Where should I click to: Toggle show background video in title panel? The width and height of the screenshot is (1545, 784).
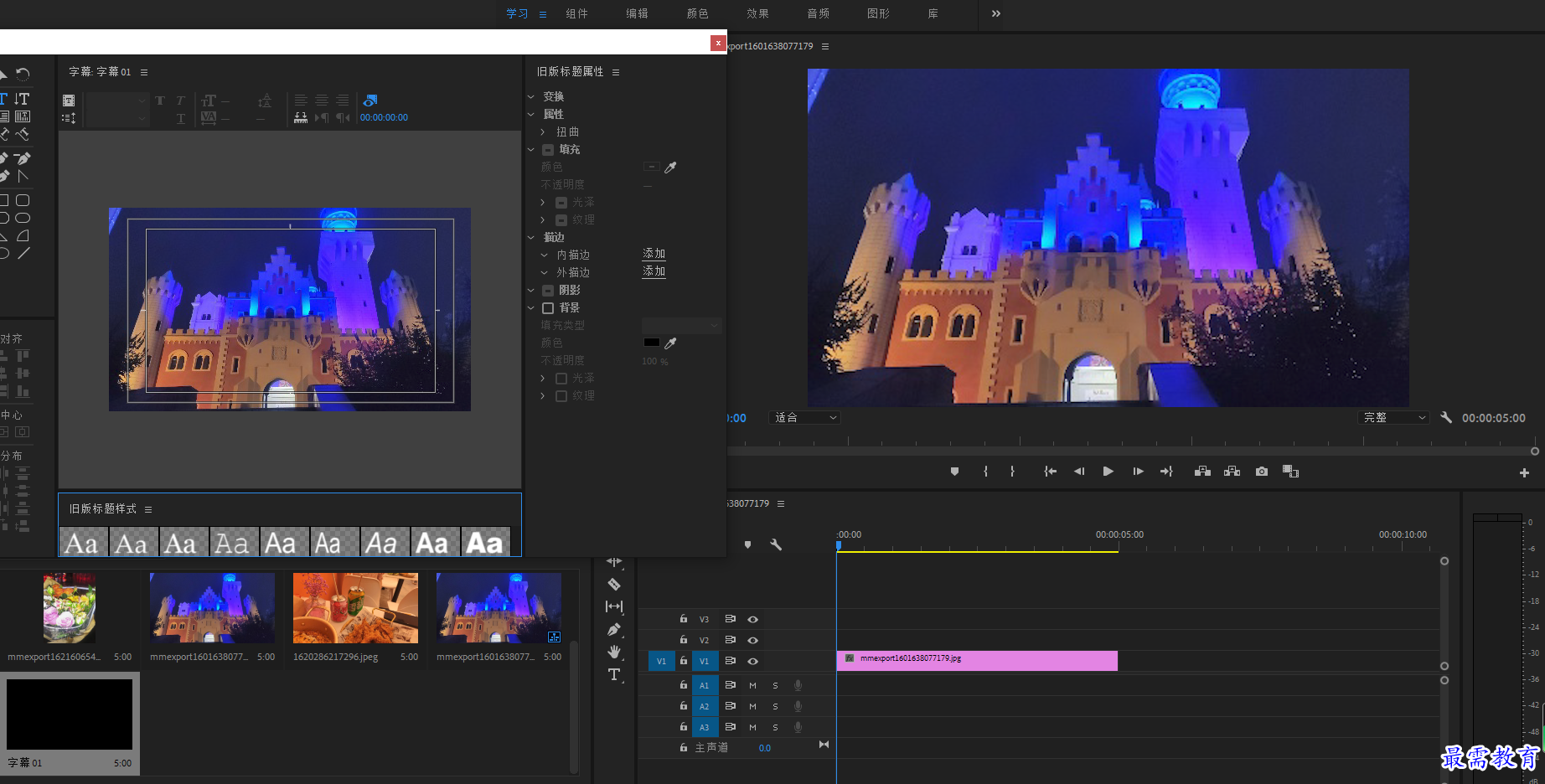(x=369, y=101)
